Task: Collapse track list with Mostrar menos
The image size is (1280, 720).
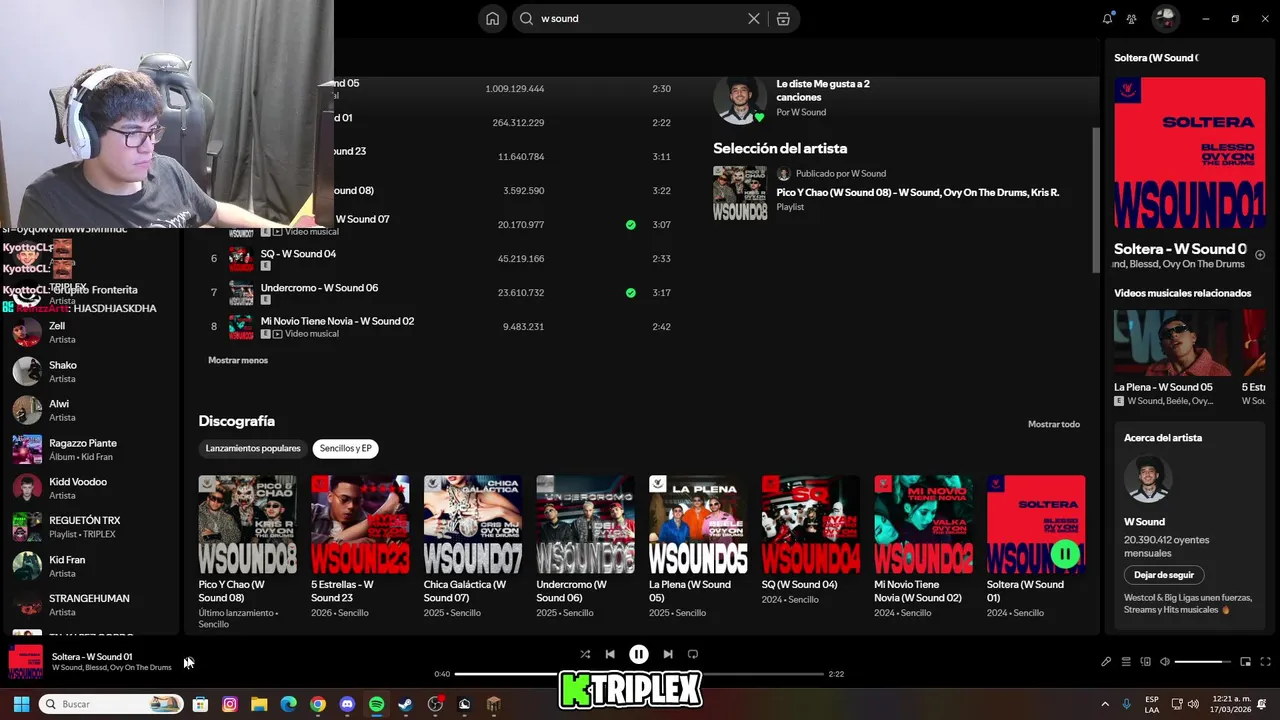Action: (238, 360)
